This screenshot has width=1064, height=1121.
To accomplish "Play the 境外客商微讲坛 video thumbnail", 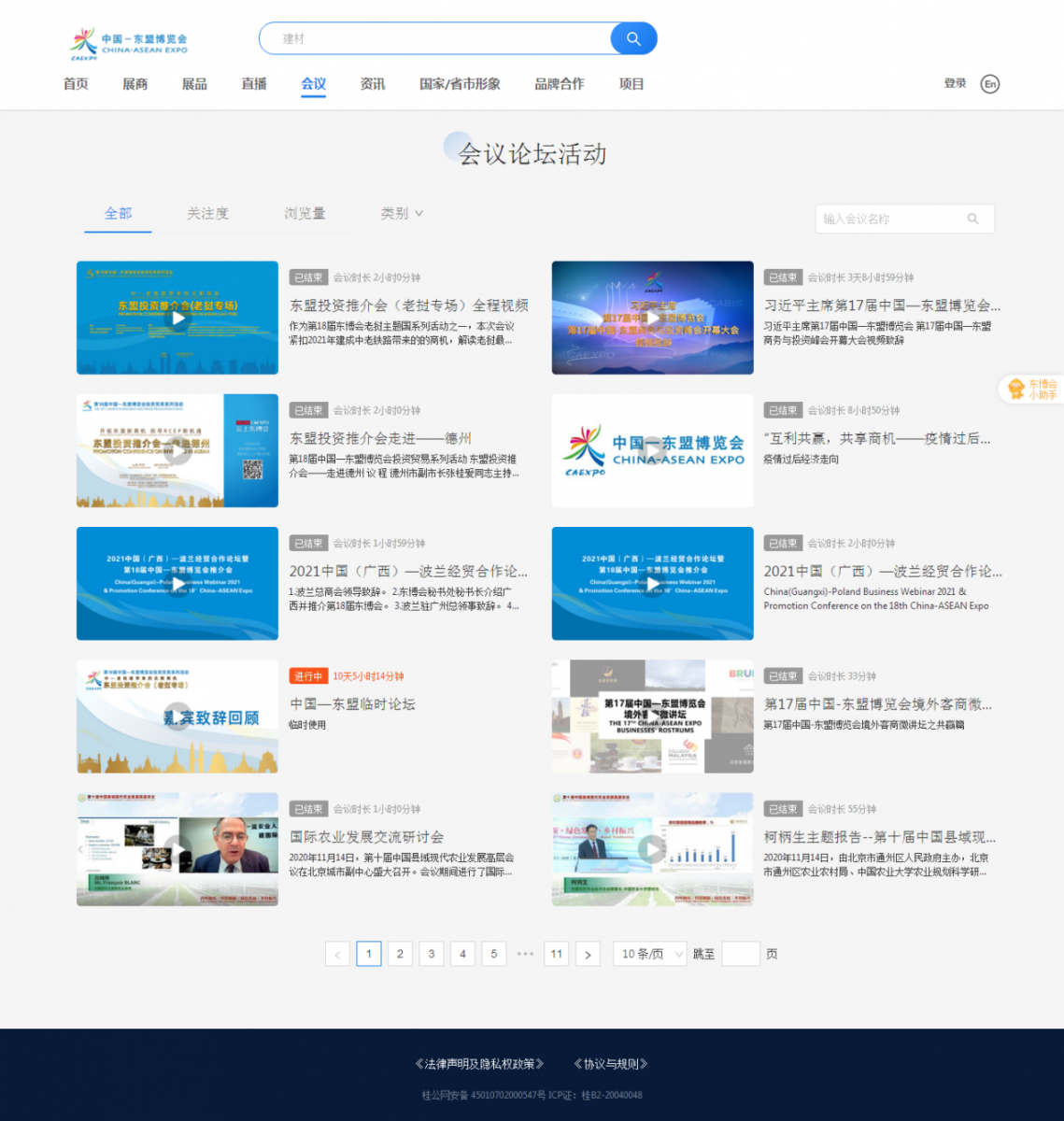I will pos(653,717).
